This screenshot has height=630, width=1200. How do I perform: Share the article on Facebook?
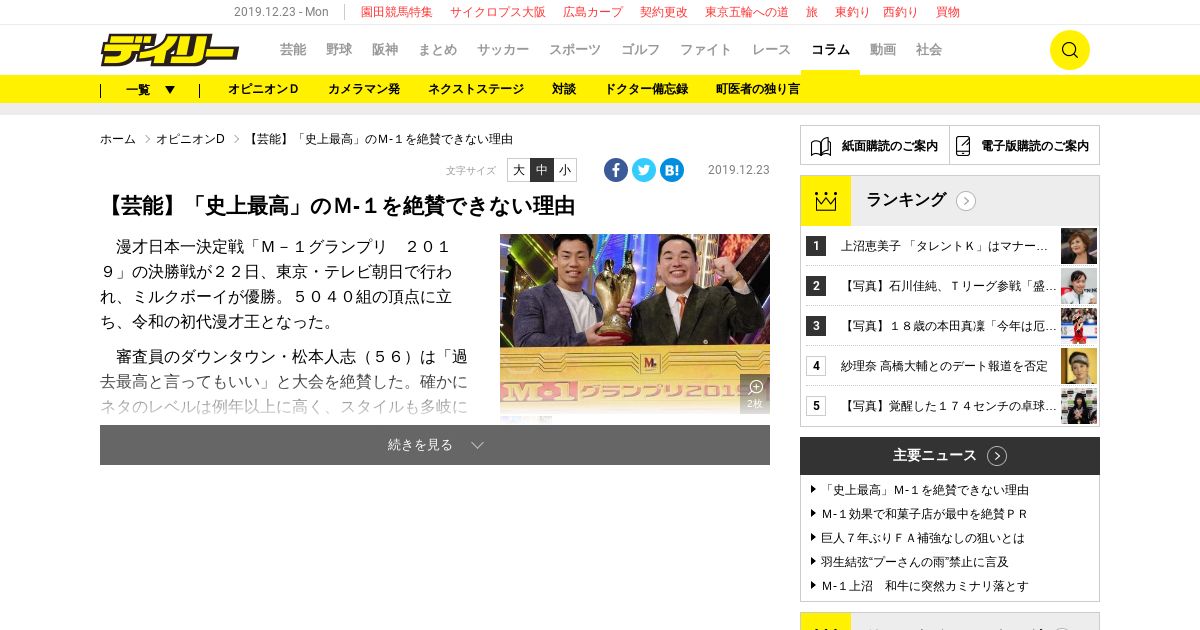click(616, 170)
